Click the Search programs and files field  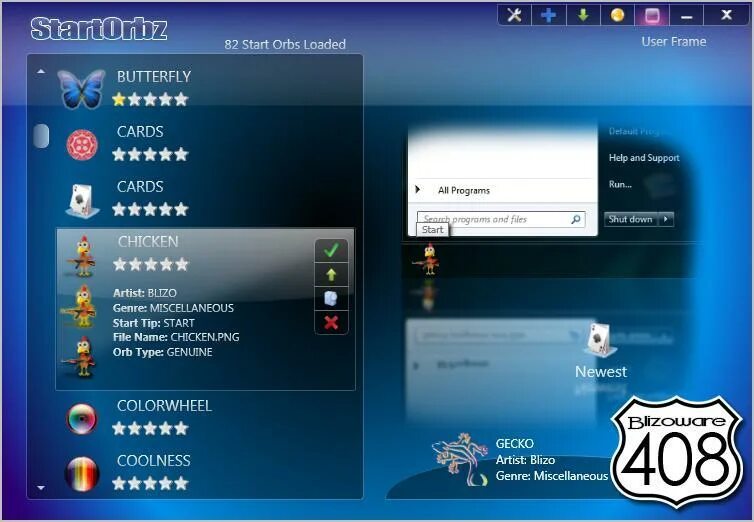pos(501,219)
